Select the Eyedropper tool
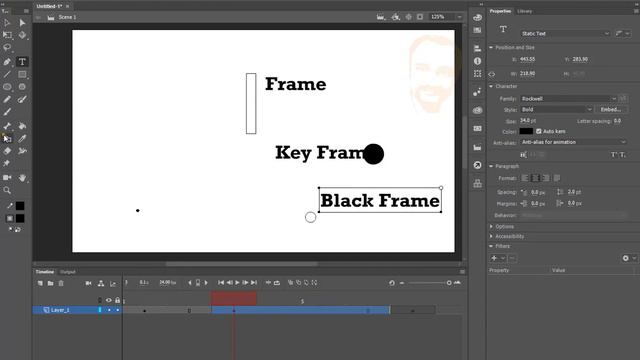The width and height of the screenshot is (640, 360). (22, 139)
